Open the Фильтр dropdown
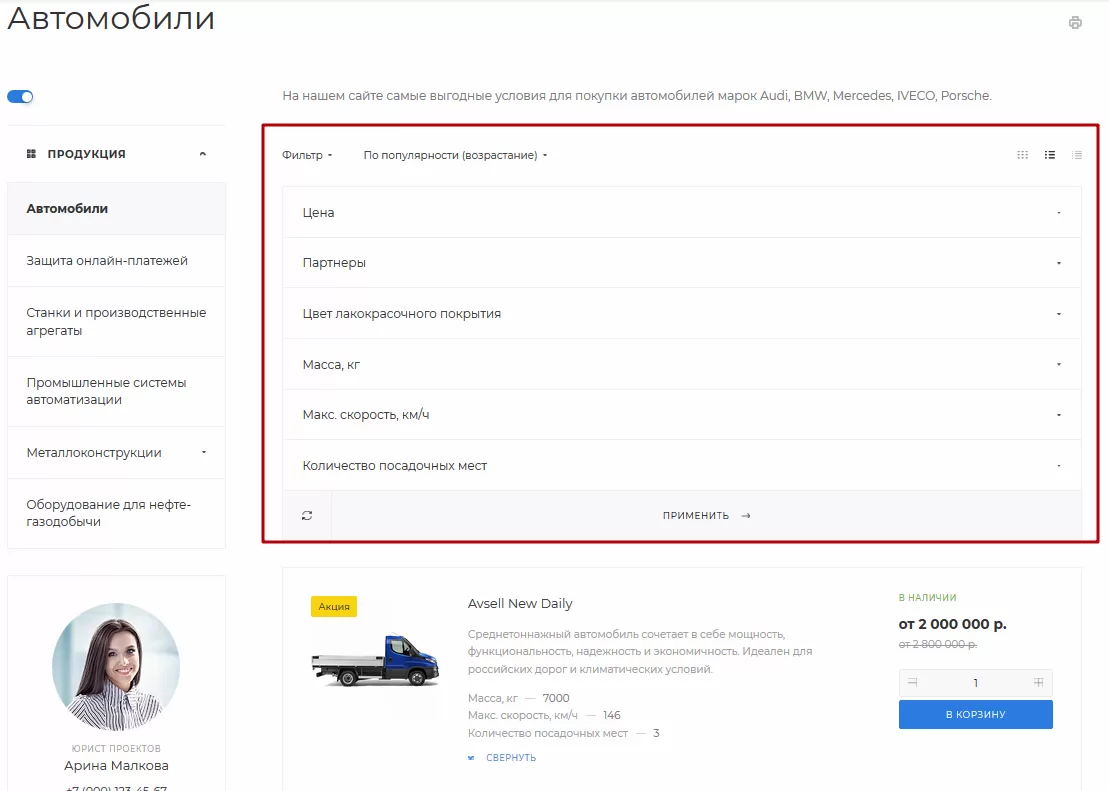The height and width of the screenshot is (791, 1109). [x=307, y=155]
